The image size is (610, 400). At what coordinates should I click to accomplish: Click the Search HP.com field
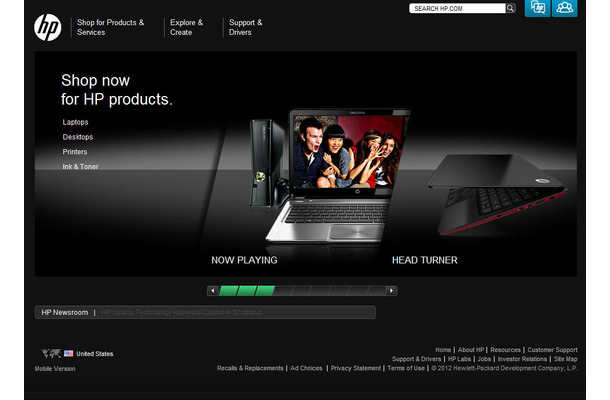coord(458,8)
